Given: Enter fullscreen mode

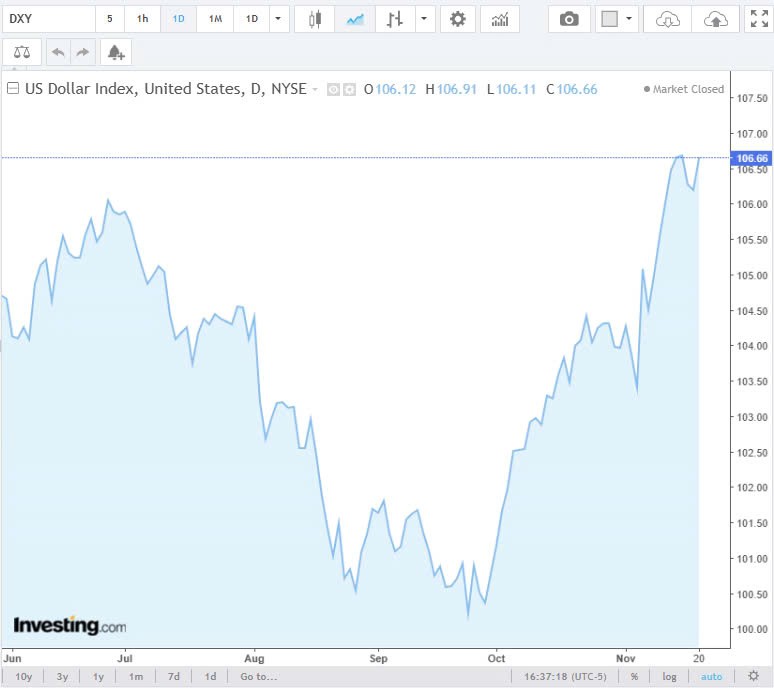Looking at the screenshot, I should (759, 19).
